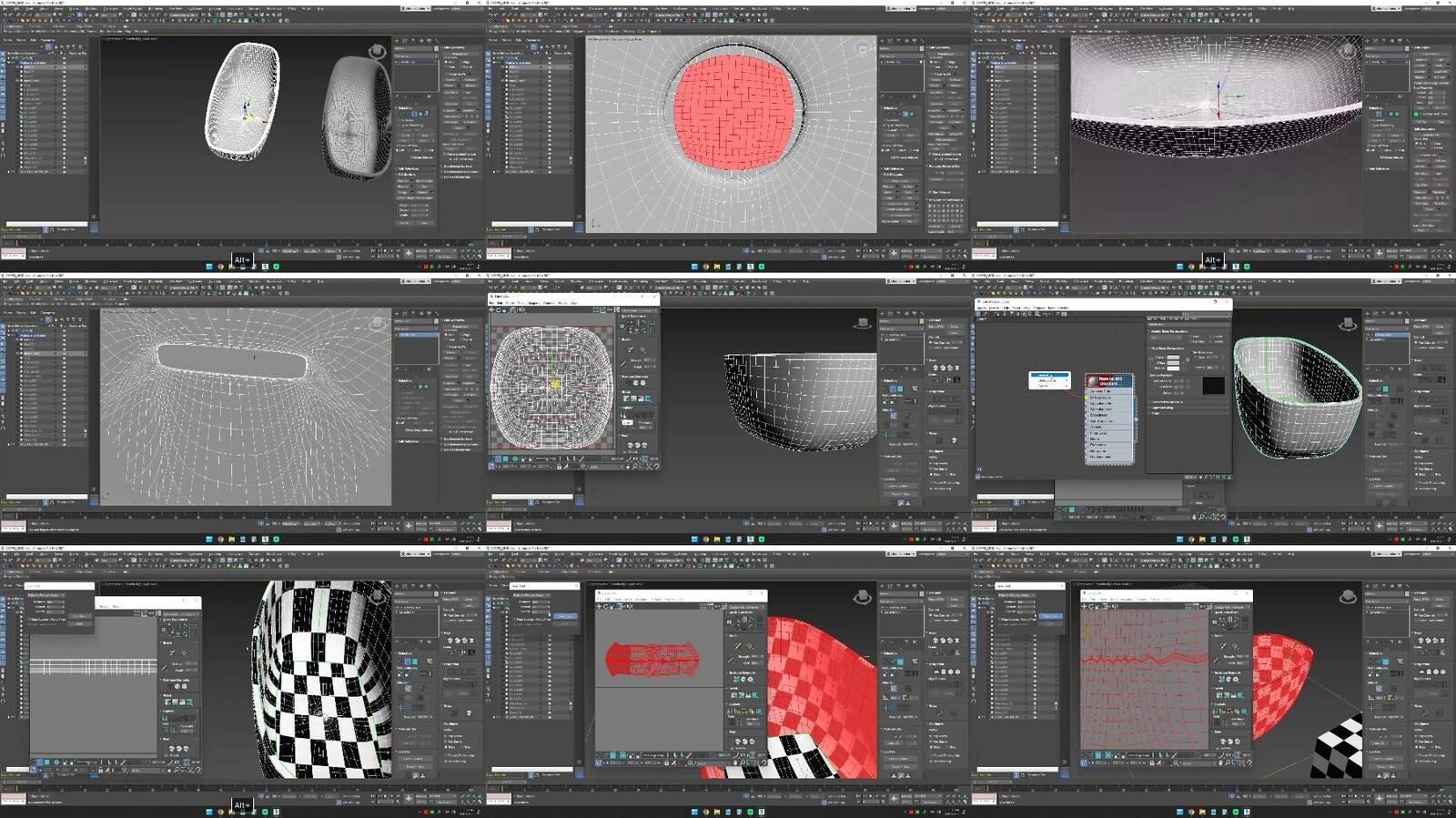
Task: Click Undo in two-tub-meshes frame toolbar
Action: 5,15
